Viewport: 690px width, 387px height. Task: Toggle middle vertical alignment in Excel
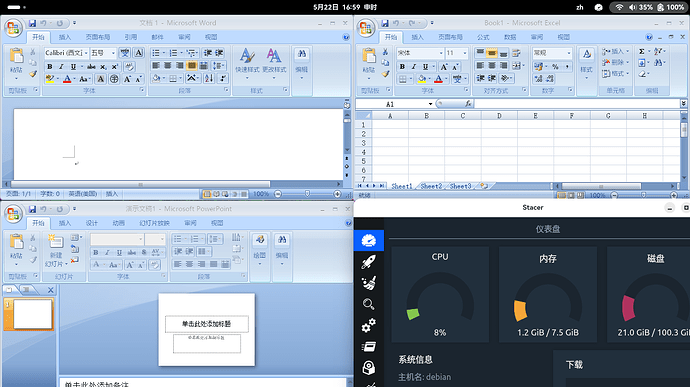(x=492, y=53)
